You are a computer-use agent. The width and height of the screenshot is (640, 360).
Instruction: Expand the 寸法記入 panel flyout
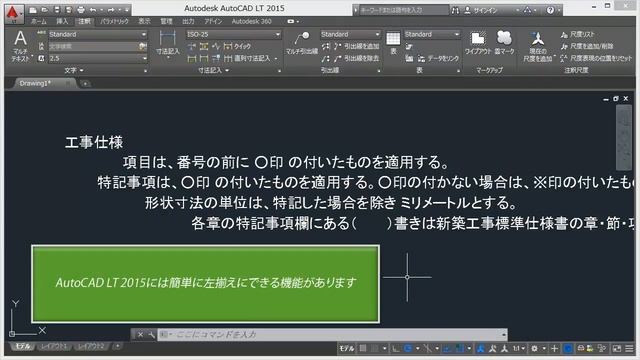[x=213, y=70]
